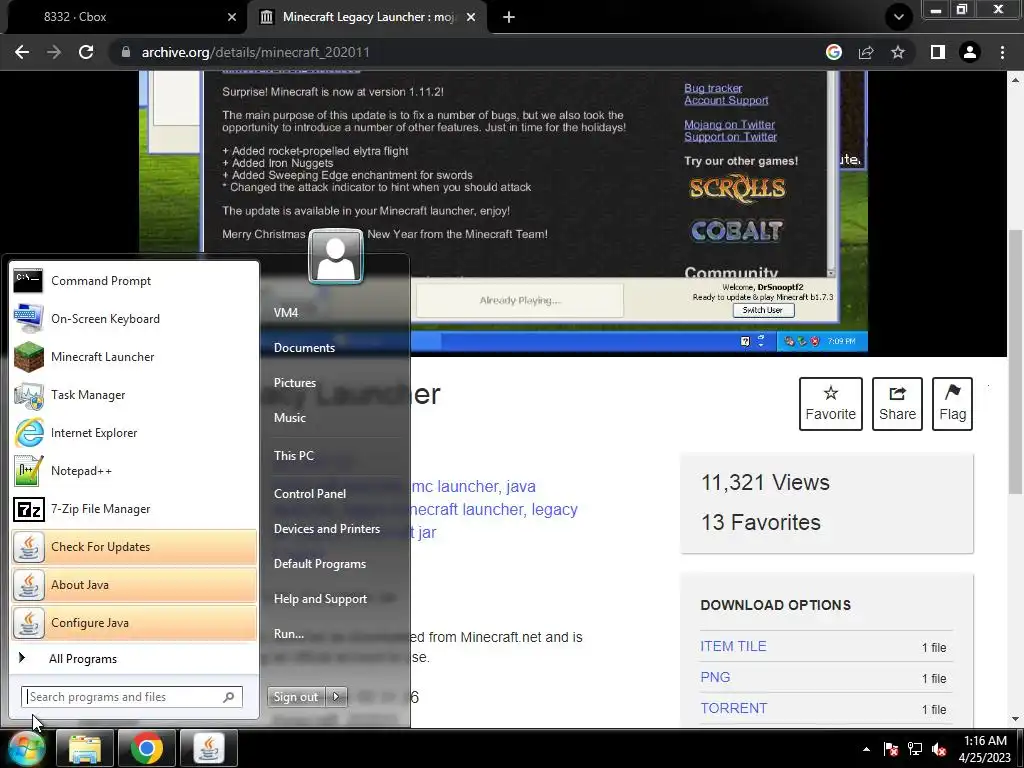Bookmark this page with the star
Image resolution: width=1024 pixels, height=768 pixels.
[898, 52]
